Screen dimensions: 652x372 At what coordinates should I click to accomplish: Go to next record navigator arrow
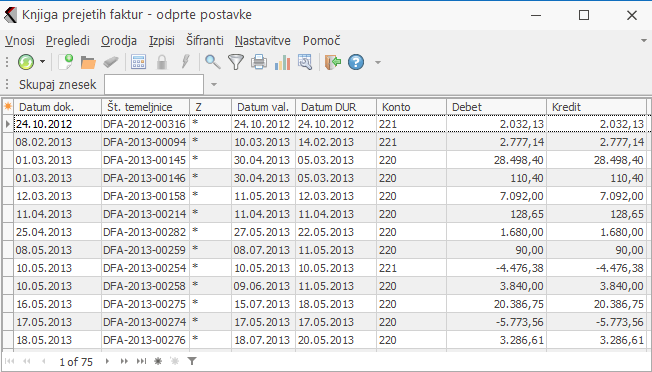point(107,361)
